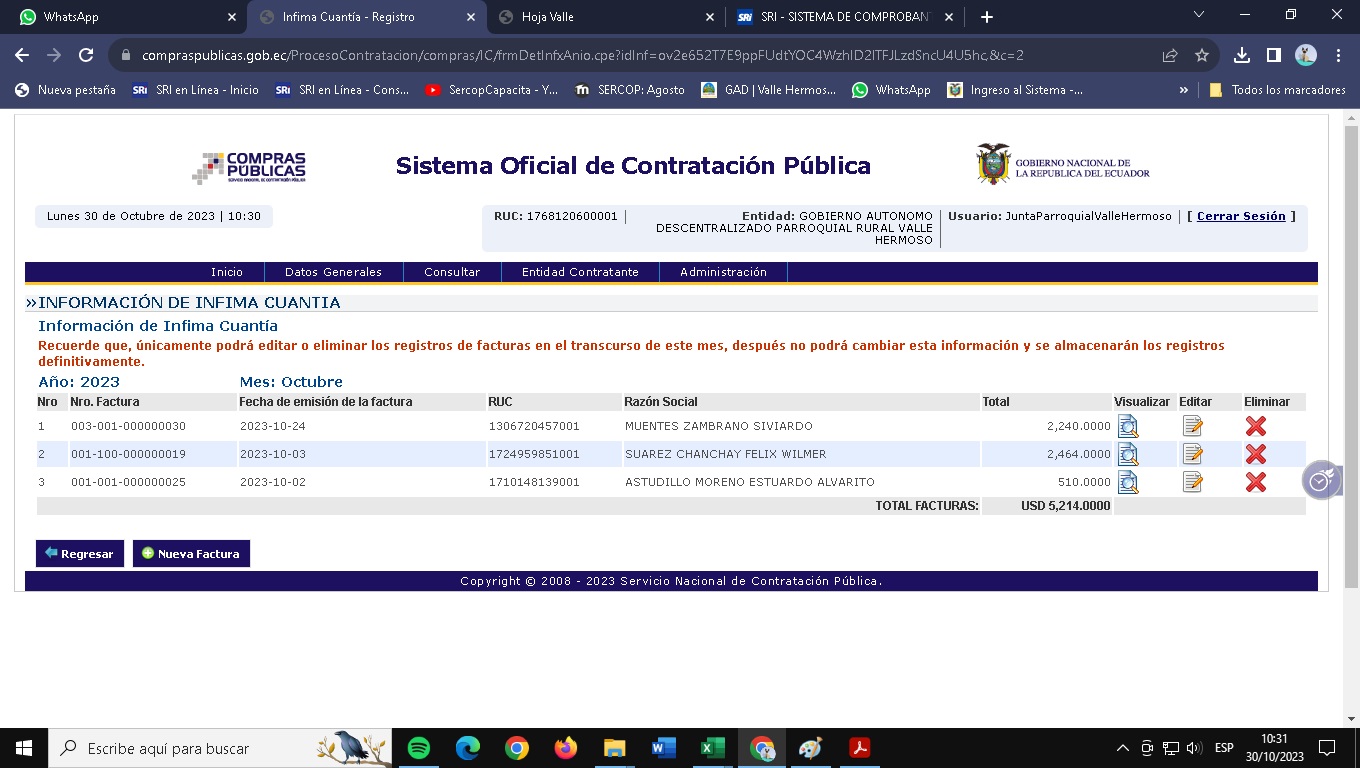Image resolution: width=1360 pixels, height=768 pixels.
Task: Add a Nueva Factura
Action: coord(191,554)
